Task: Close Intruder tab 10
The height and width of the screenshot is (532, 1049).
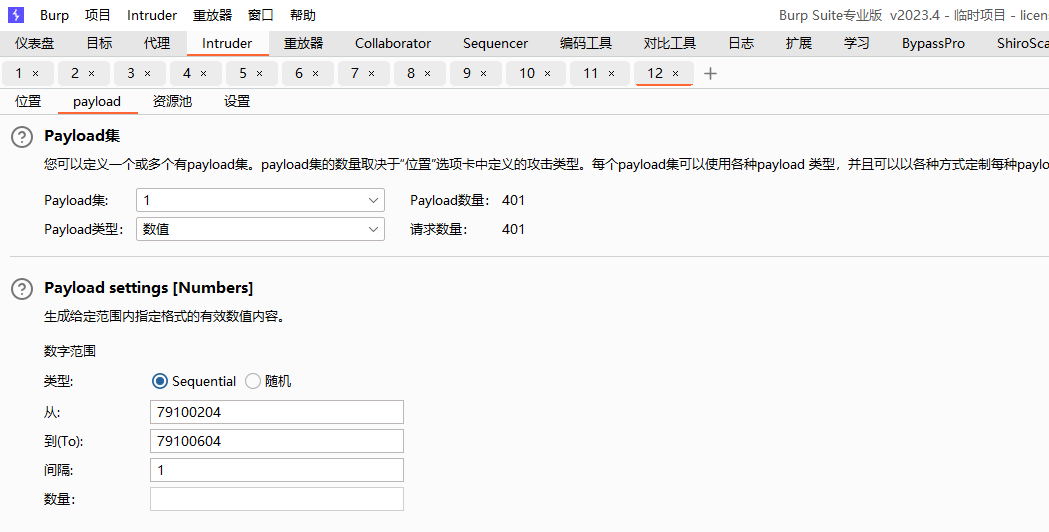Action: 547,74
